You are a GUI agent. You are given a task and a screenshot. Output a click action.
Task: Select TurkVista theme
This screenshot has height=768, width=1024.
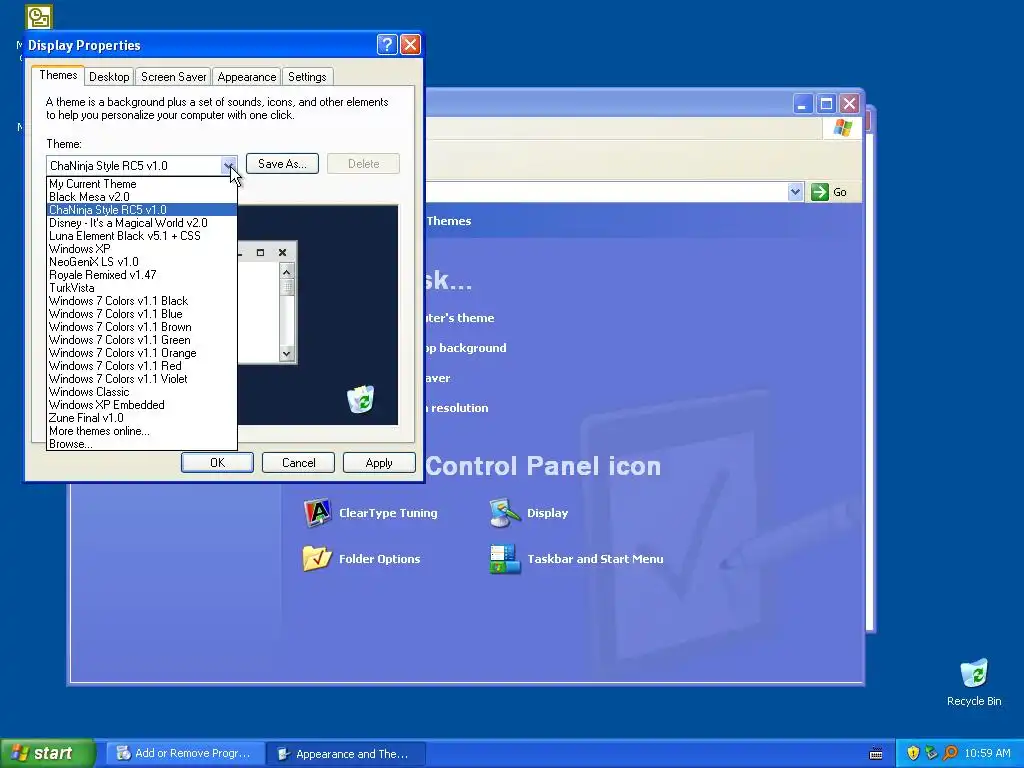tap(142, 288)
